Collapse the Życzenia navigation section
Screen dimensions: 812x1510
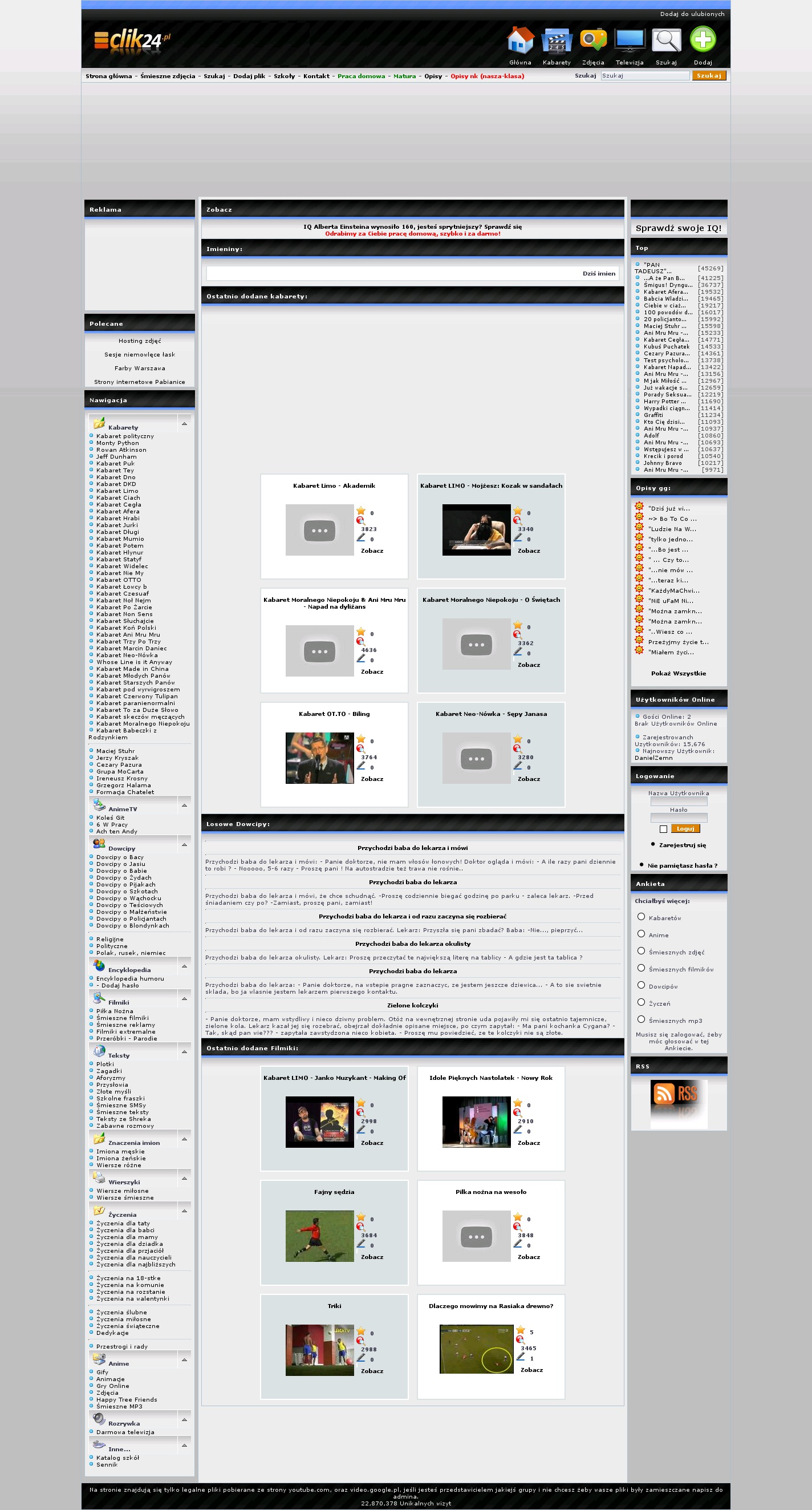(x=185, y=1211)
